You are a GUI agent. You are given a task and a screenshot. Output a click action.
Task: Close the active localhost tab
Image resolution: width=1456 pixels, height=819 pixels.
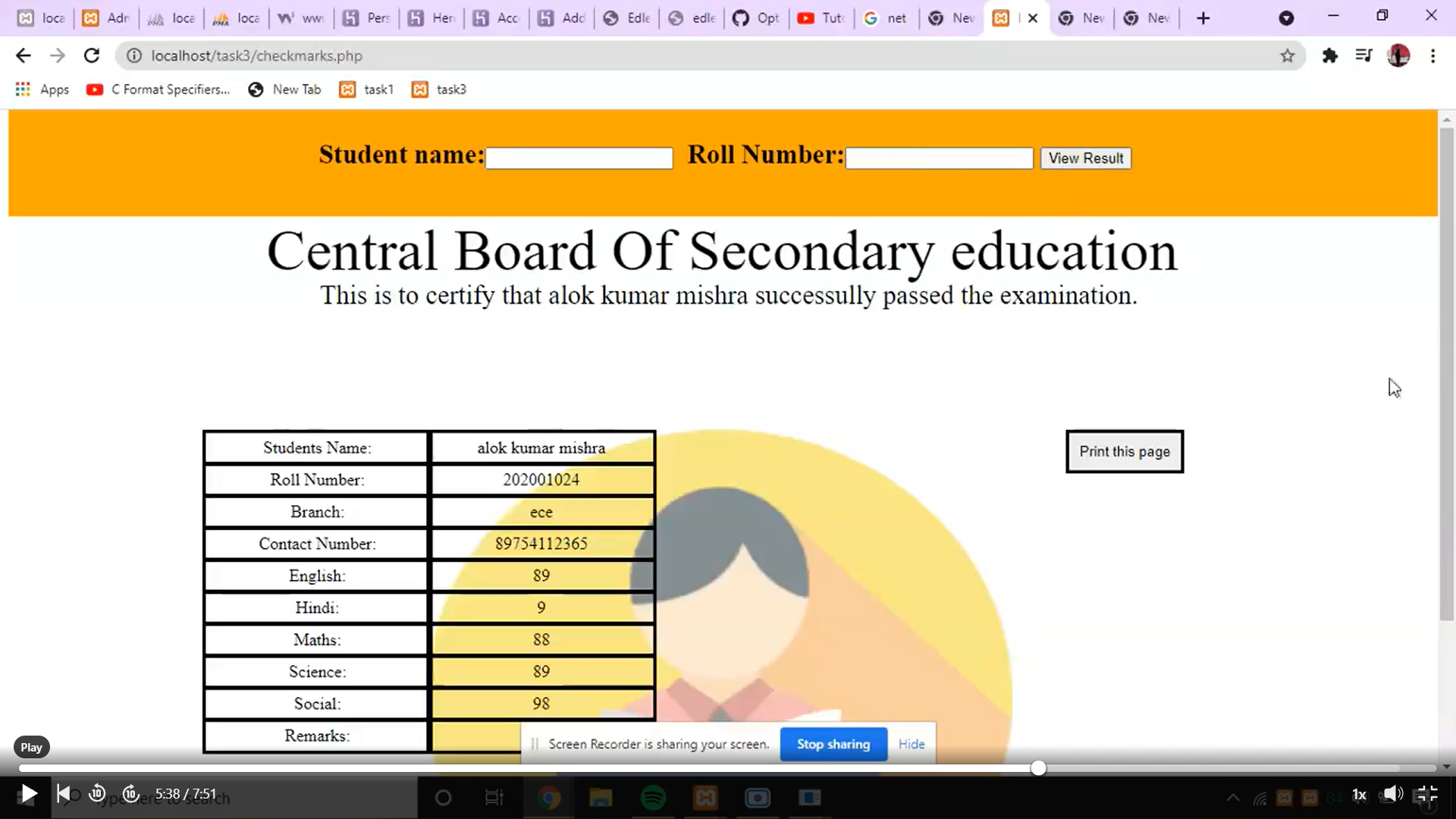pyautogui.click(x=1033, y=17)
